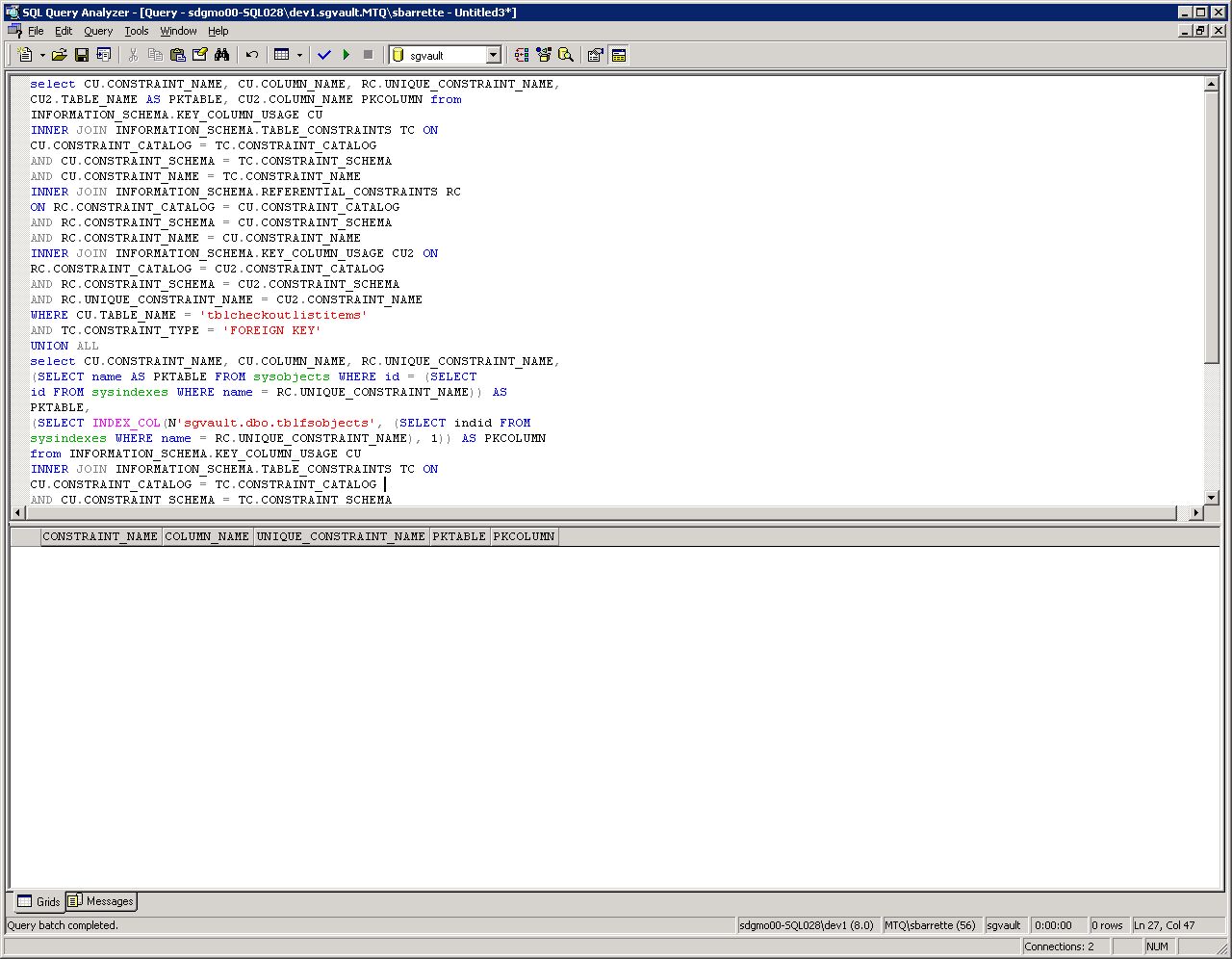Image resolution: width=1232 pixels, height=959 pixels.
Task: Open the Help menu
Action: pos(218,31)
